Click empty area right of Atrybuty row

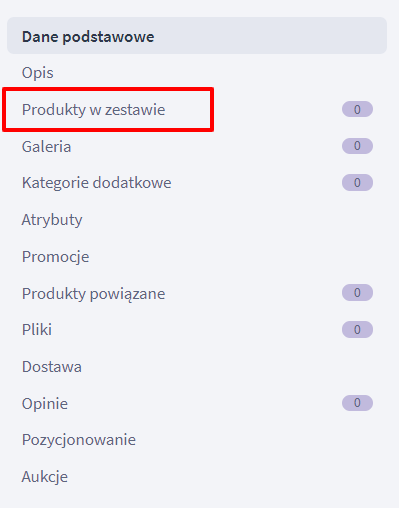(233, 220)
